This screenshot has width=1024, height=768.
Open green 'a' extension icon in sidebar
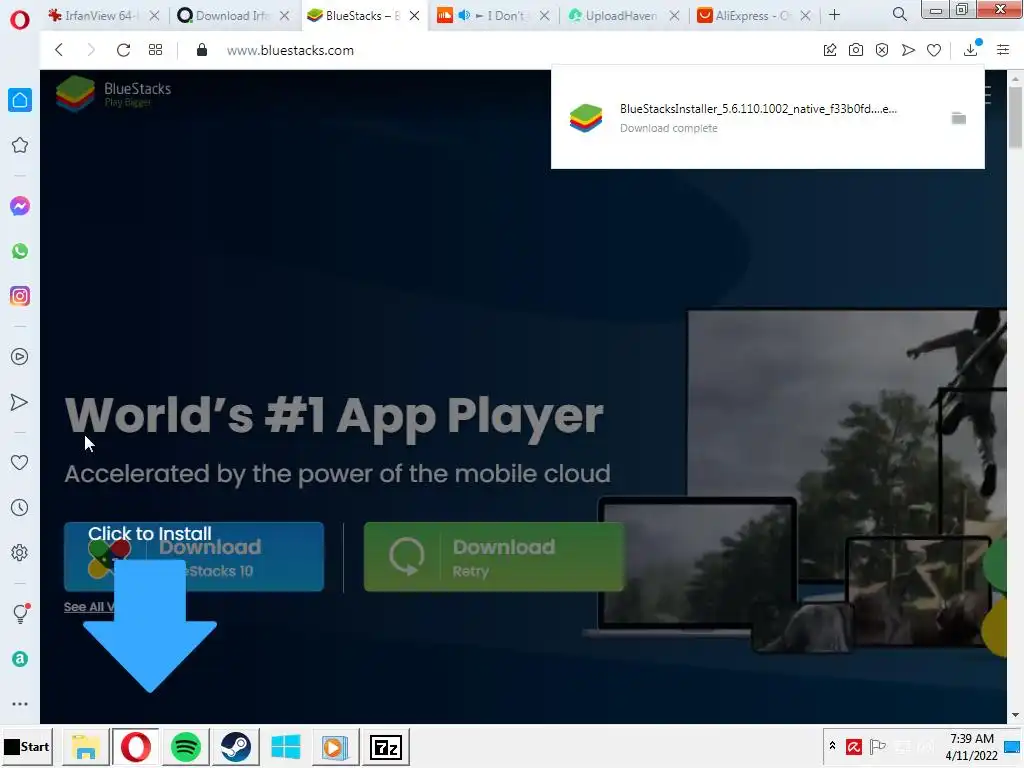point(20,659)
